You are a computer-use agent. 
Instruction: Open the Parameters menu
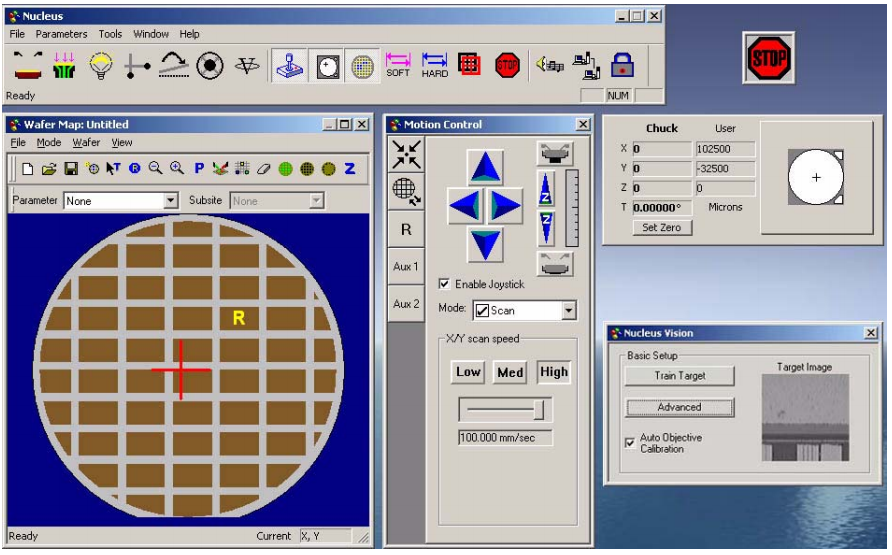(x=61, y=34)
